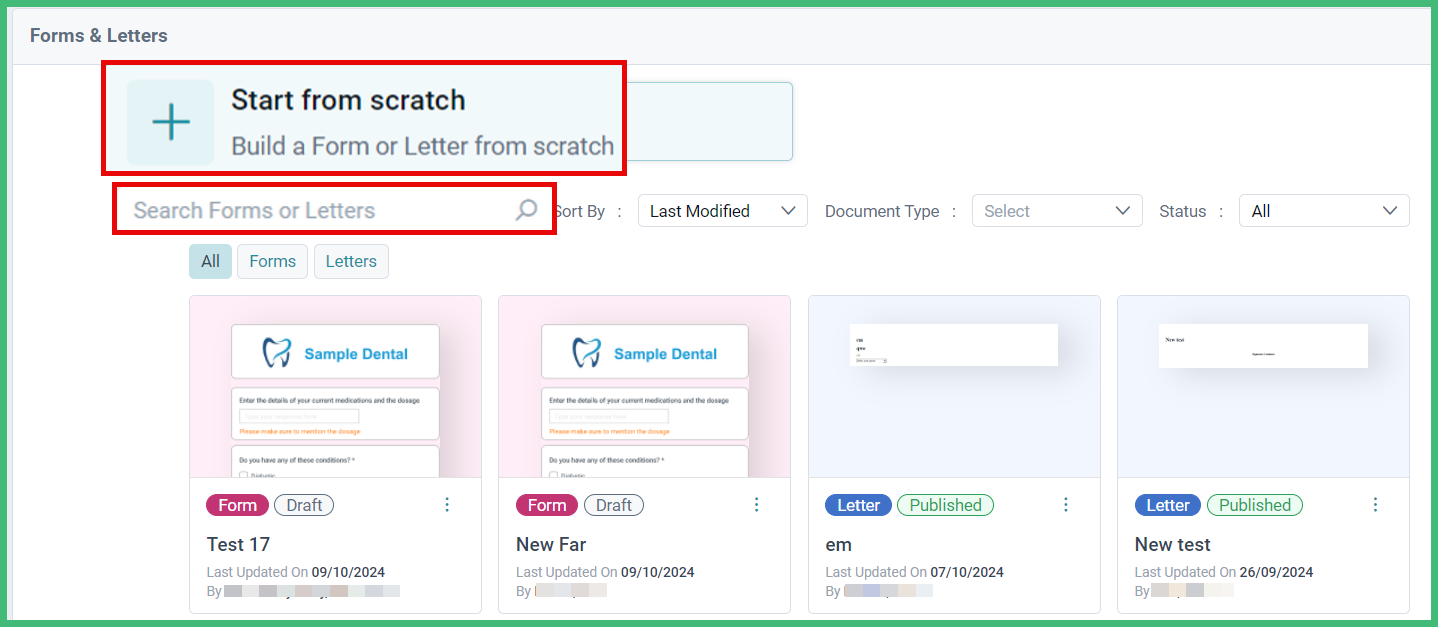The height and width of the screenshot is (627, 1438).
Task: Click the Form badge on New Far card
Action: click(546, 505)
